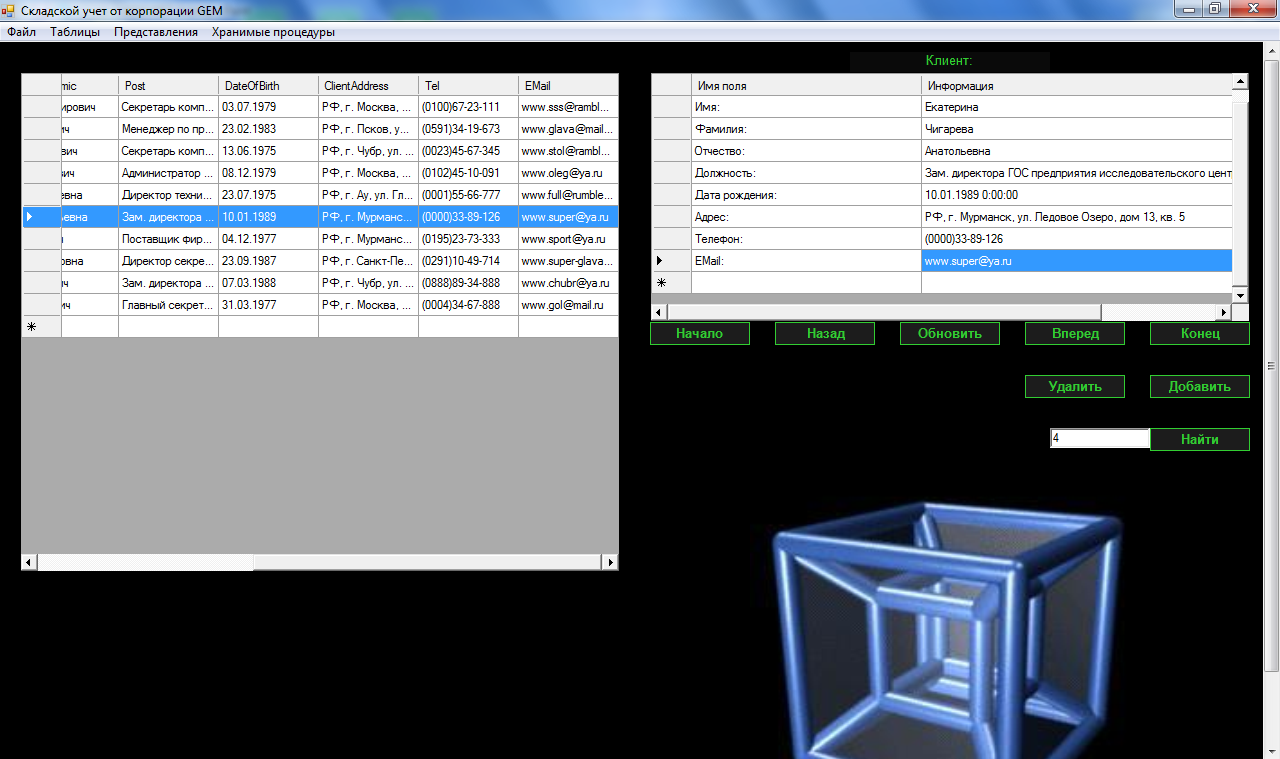Open the Хранимые процедуры menu
Viewport: 1280px width, 759px height.
(273, 32)
